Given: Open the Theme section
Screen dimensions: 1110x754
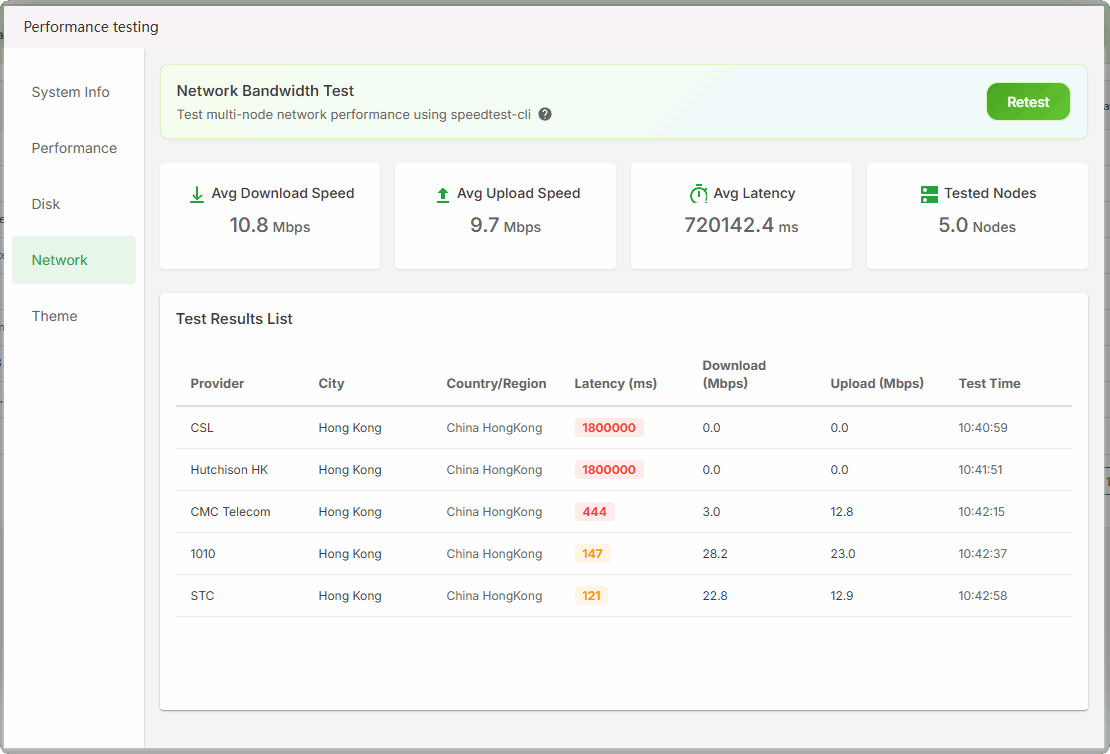Looking at the screenshot, I should (x=54, y=316).
